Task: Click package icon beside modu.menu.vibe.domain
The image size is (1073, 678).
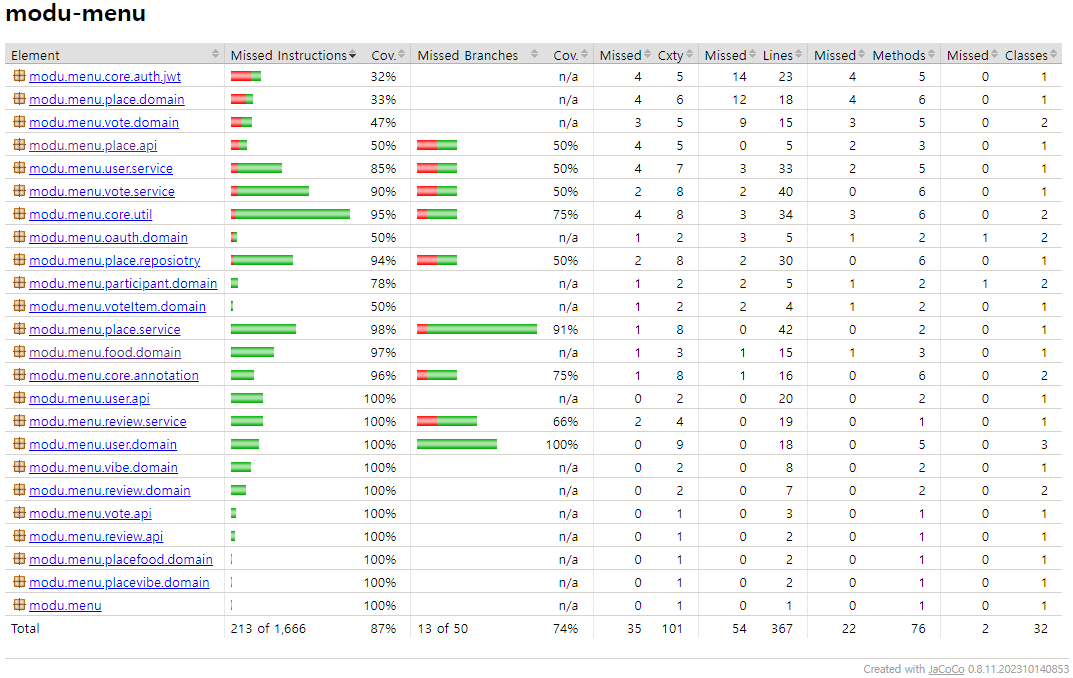Action: coord(19,467)
